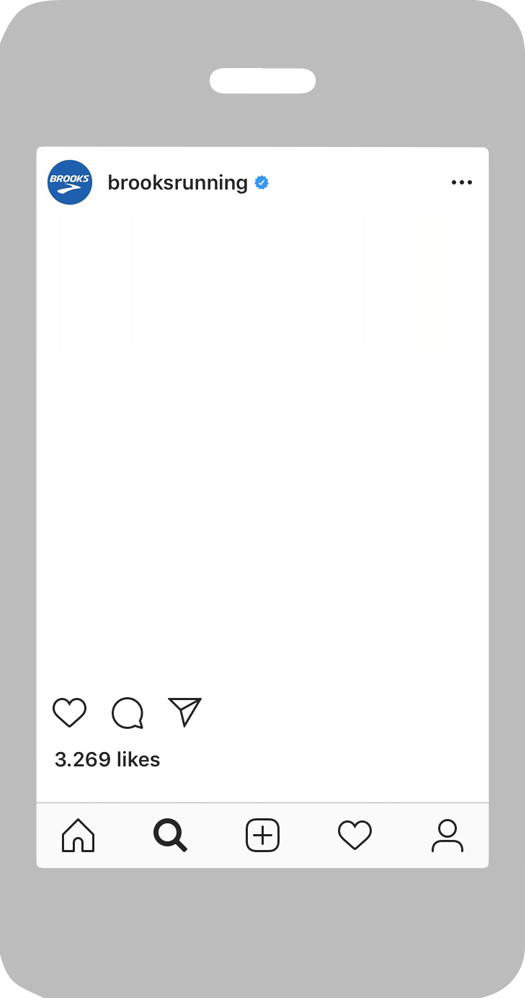This screenshot has width=525, height=998.
Task: Create a new post with the plus icon
Action: coord(263,835)
